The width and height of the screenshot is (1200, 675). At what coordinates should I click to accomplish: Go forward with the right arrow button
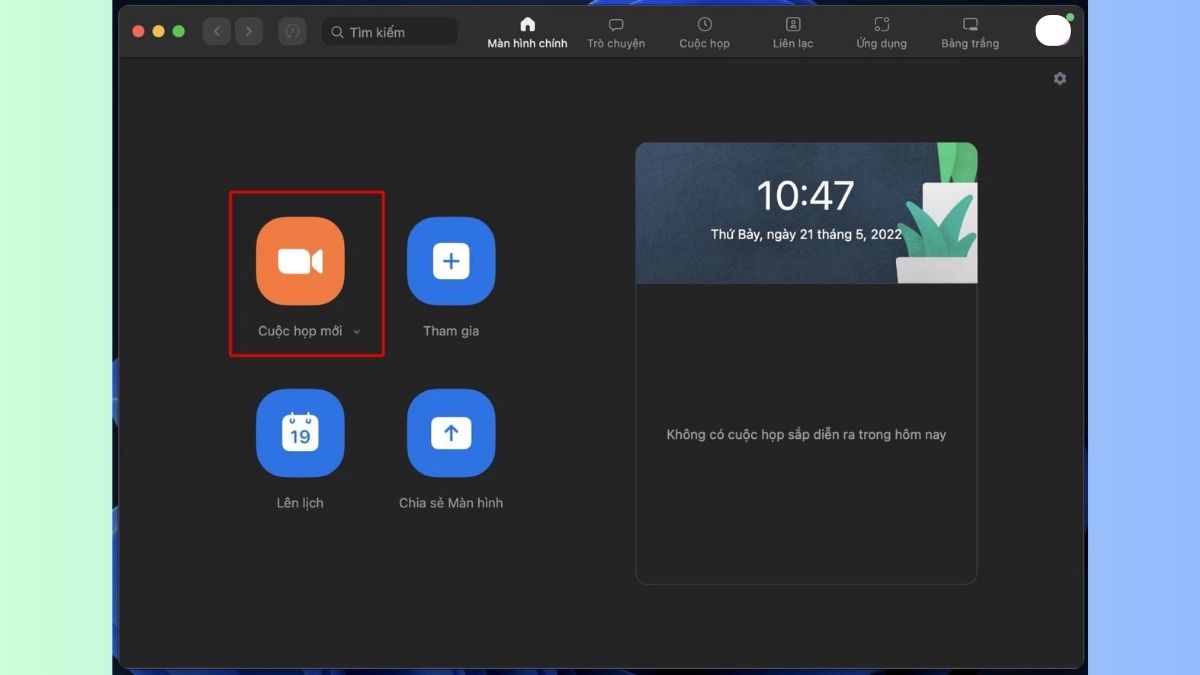point(249,32)
